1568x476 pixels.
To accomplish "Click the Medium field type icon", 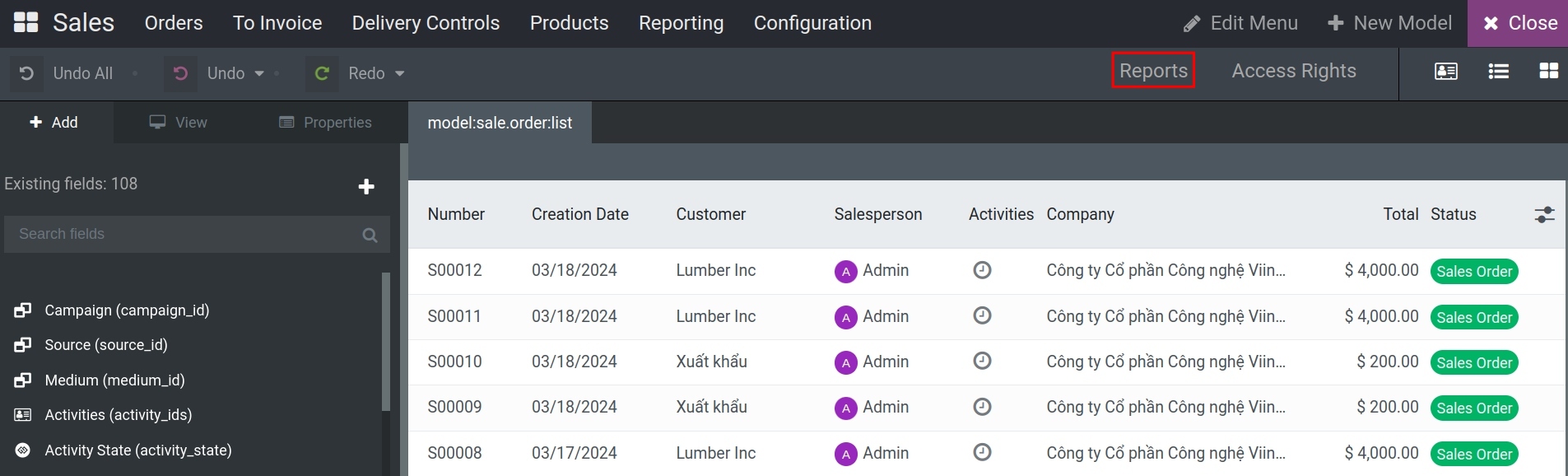I will click(23, 380).
